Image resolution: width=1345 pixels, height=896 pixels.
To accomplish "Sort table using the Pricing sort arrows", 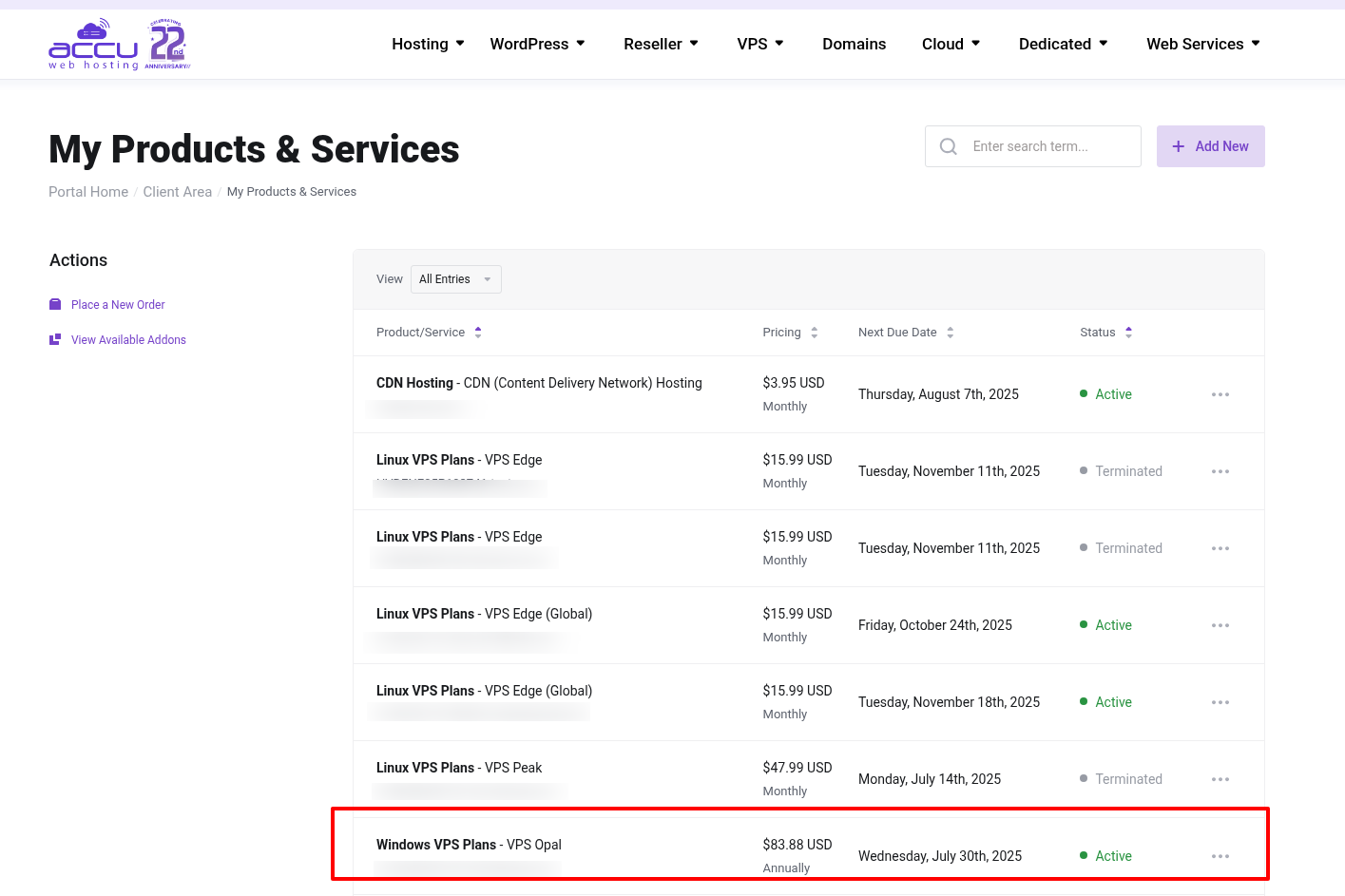I will 815,333.
